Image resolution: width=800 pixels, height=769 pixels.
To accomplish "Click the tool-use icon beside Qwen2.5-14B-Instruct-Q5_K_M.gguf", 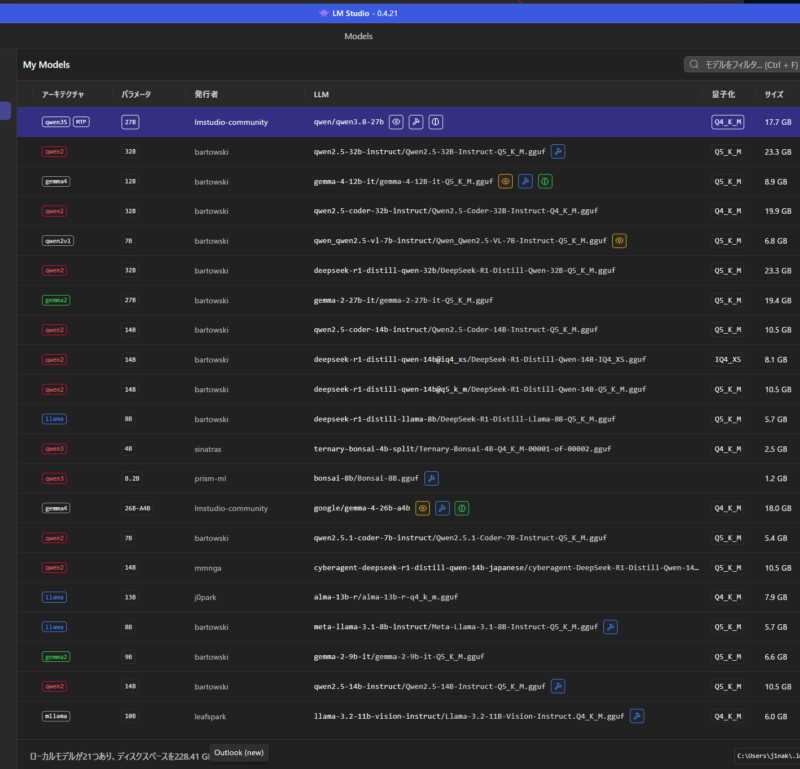I will tap(558, 686).
